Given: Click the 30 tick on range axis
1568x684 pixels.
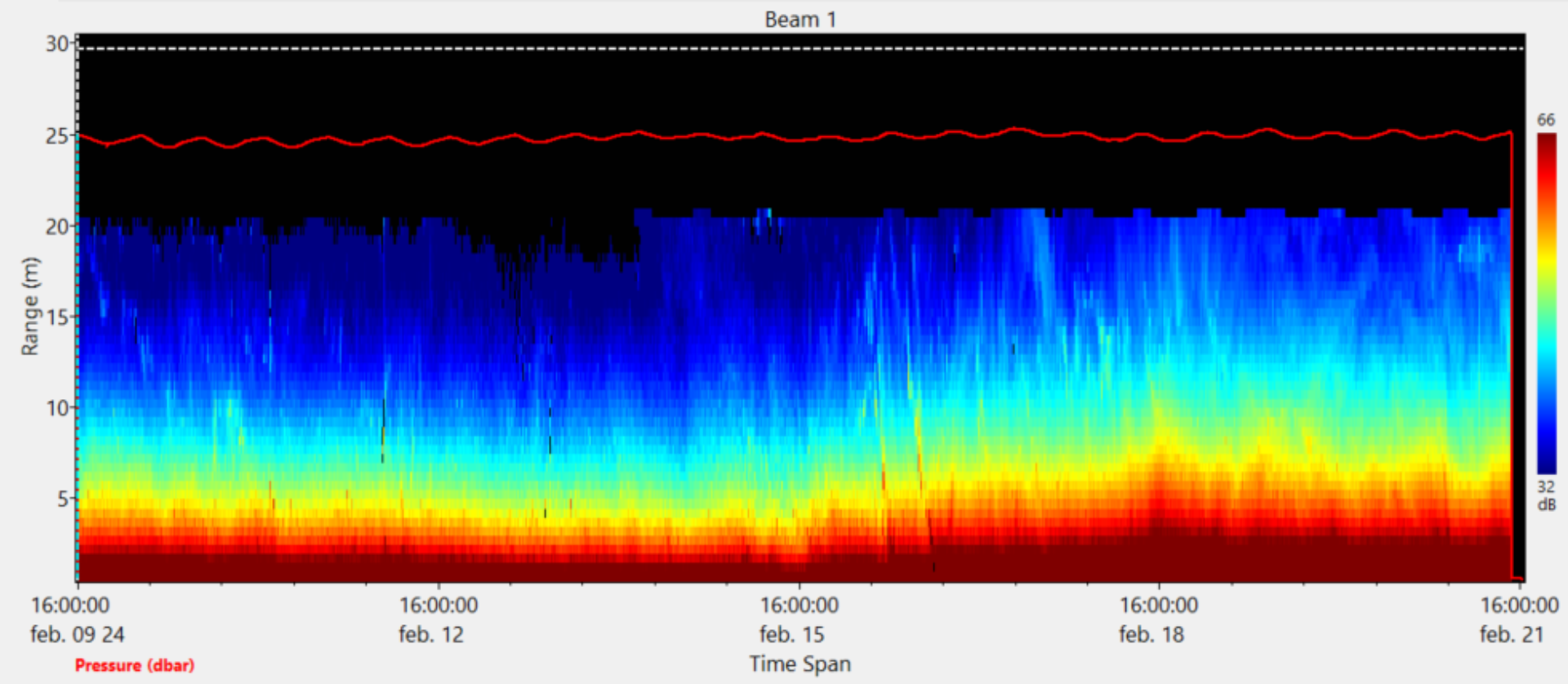Looking at the screenshot, I should (x=57, y=44).
